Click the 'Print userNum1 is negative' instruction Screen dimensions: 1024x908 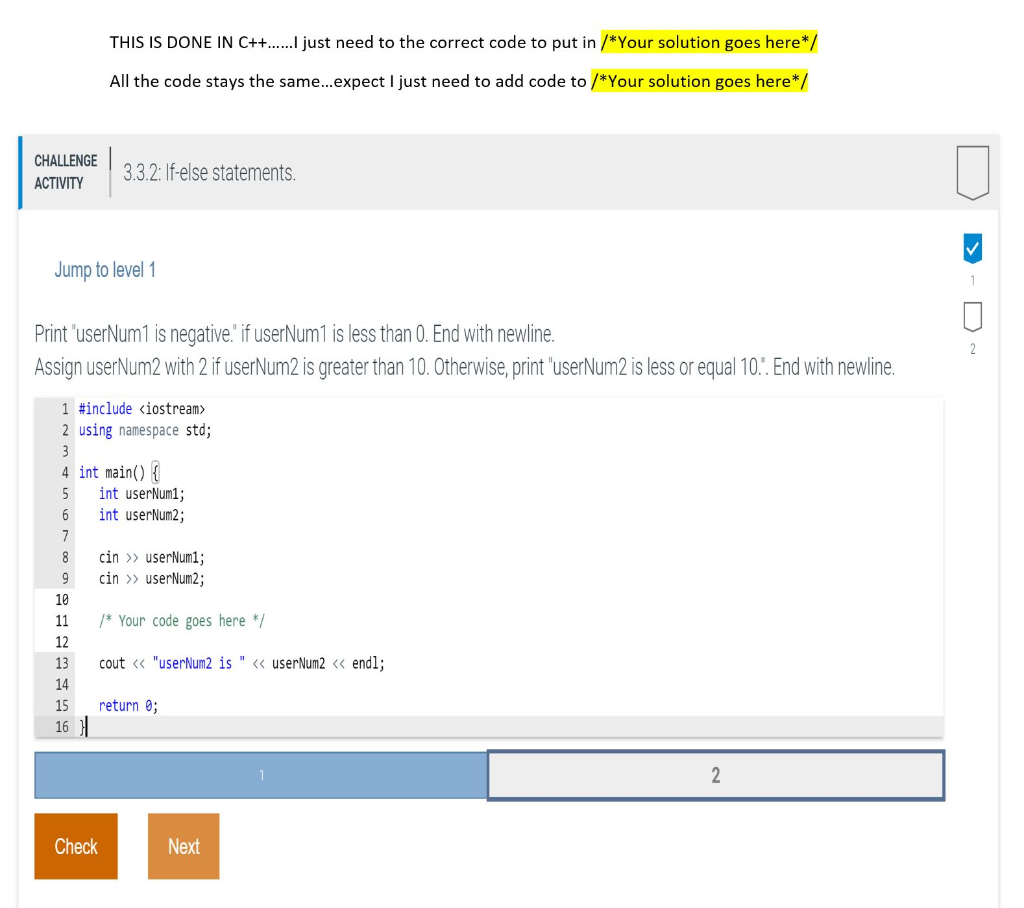click(295, 334)
